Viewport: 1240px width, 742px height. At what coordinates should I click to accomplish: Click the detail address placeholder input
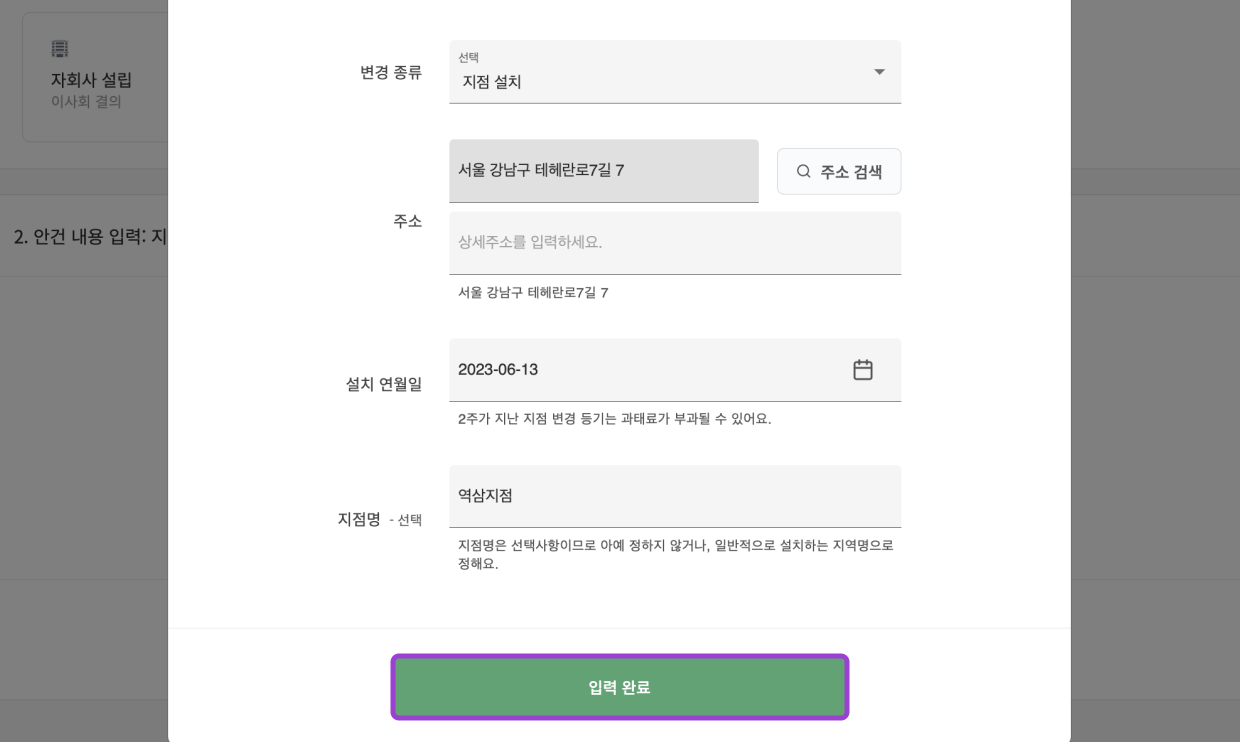(674, 242)
